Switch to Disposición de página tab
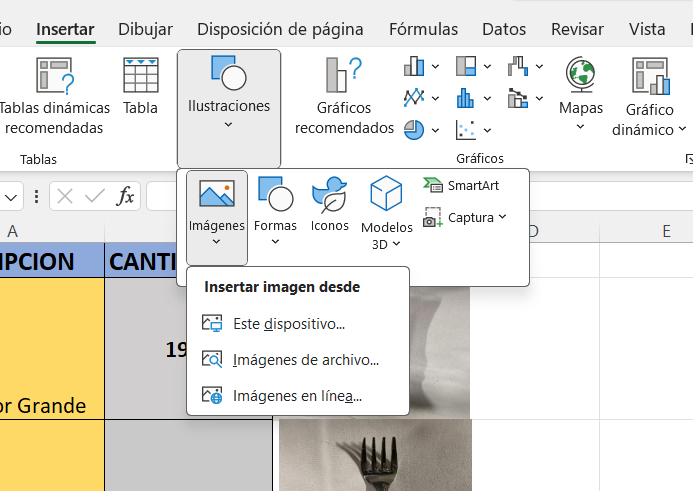693x491 pixels. coord(280,29)
